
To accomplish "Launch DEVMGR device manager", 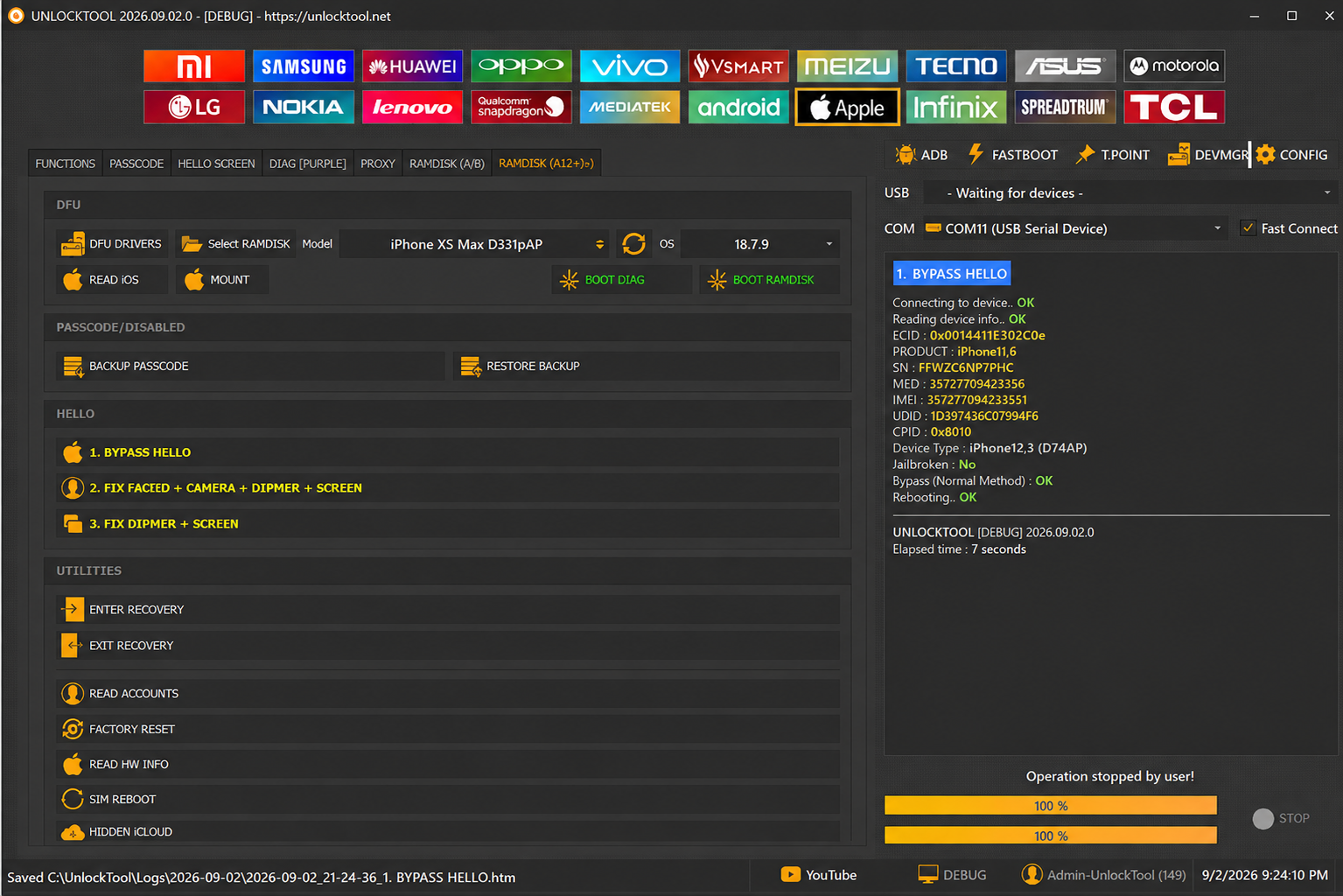I will (x=1207, y=155).
